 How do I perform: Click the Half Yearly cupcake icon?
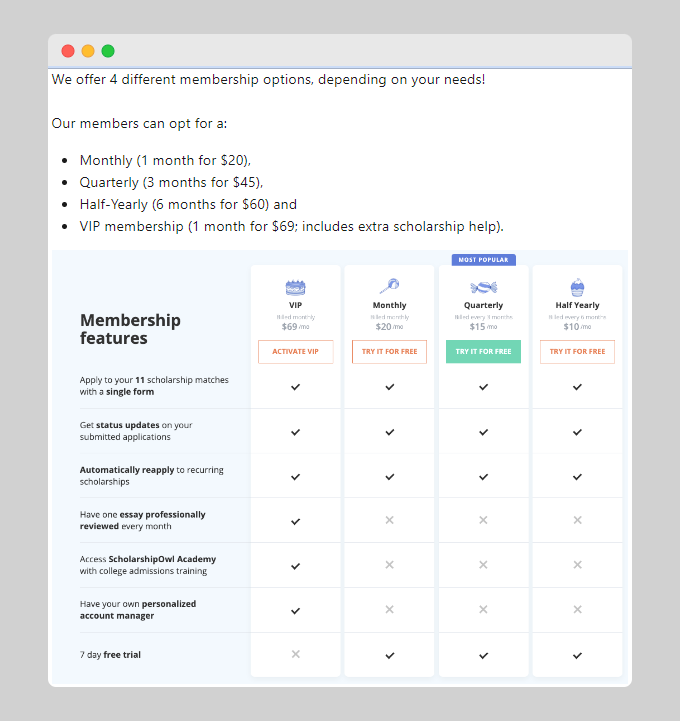577,287
